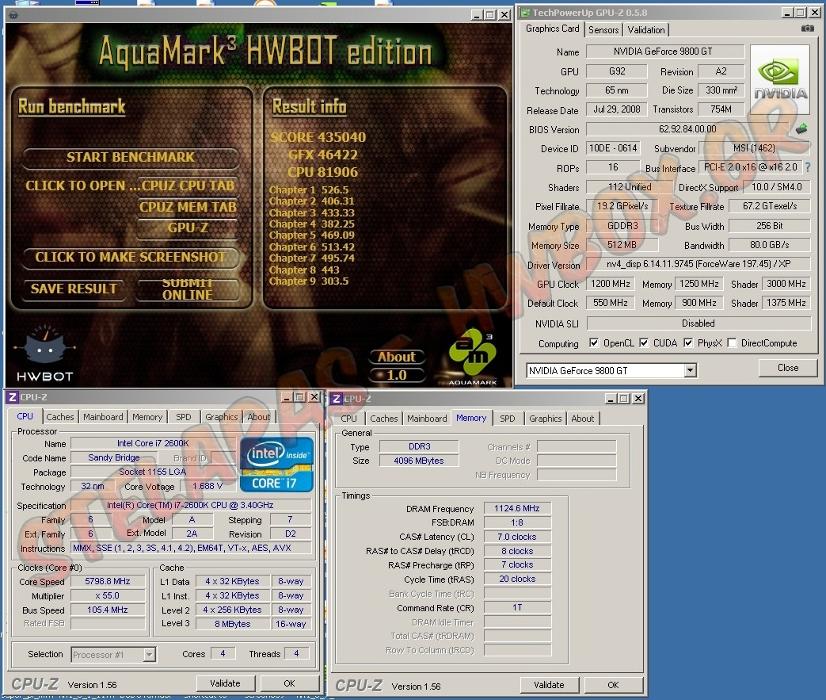This screenshot has width=826, height=700.
Task: Click the Driver Version field in GPU-Z
Action: [698, 264]
